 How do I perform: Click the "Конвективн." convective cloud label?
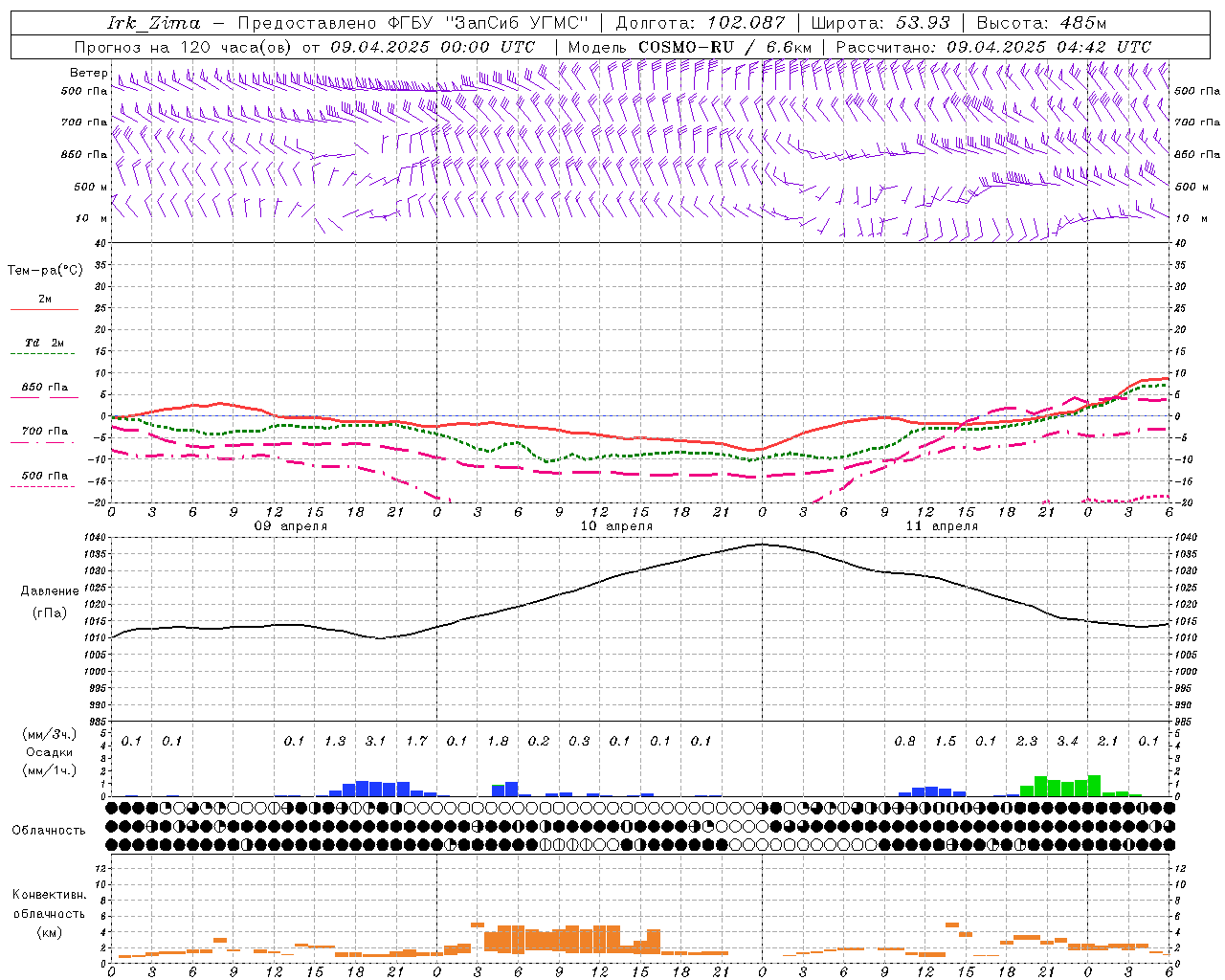[50, 895]
